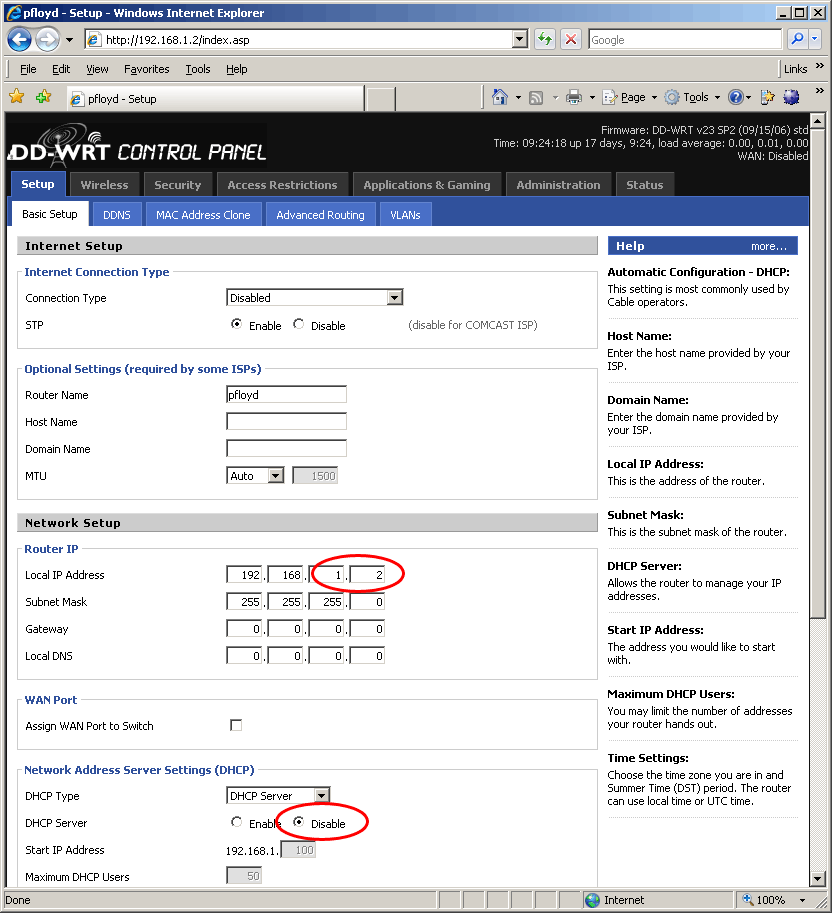Open the View menu
832x913 pixels.
coord(97,69)
